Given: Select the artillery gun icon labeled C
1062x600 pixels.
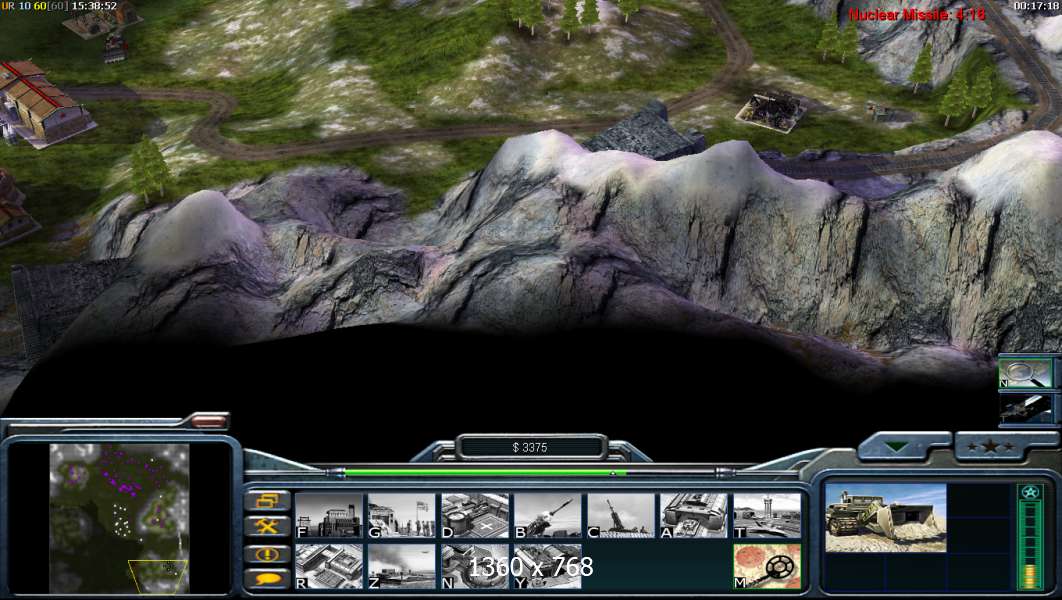Looking at the screenshot, I should click(620, 515).
